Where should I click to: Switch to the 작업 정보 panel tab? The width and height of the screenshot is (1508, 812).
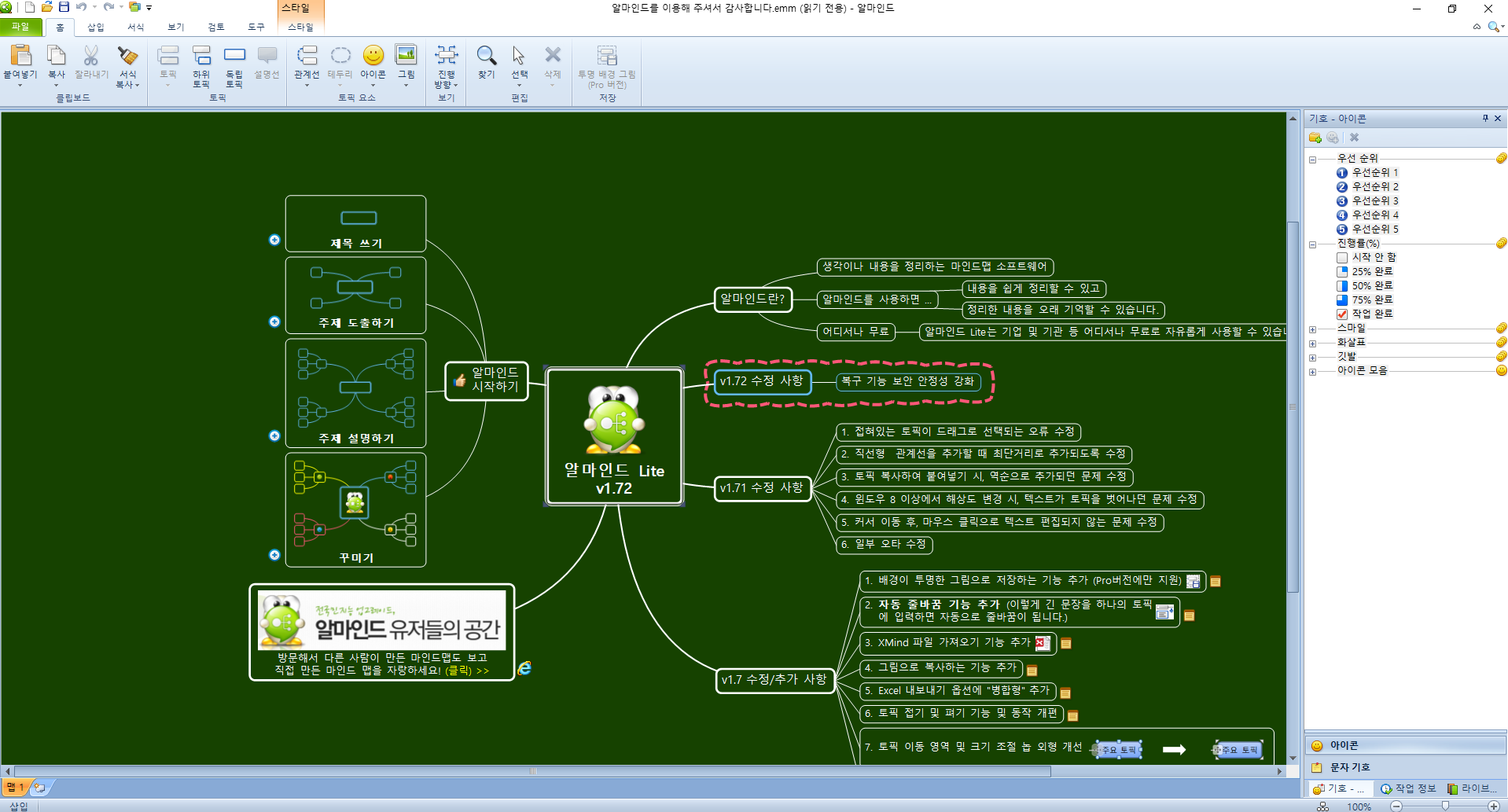click(x=1408, y=788)
